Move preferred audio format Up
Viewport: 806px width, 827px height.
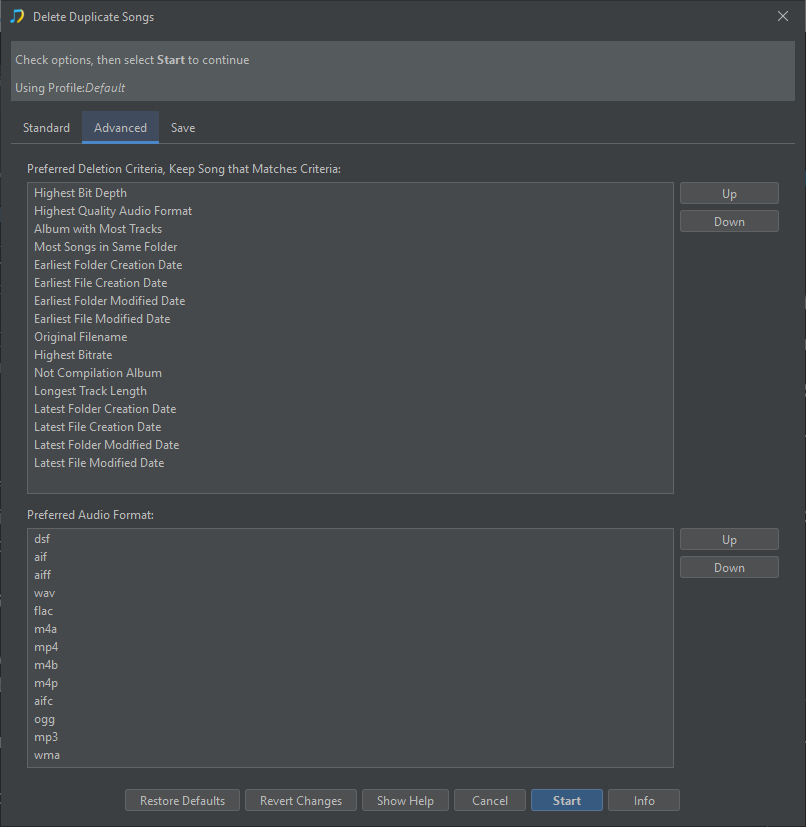729,540
